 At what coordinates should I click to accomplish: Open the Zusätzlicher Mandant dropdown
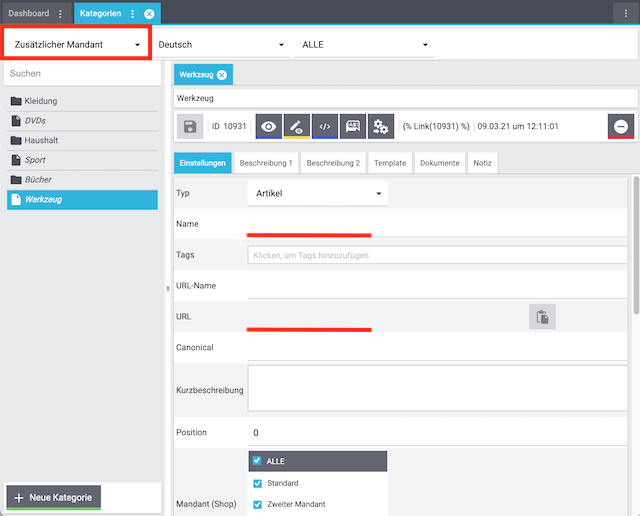coord(77,44)
